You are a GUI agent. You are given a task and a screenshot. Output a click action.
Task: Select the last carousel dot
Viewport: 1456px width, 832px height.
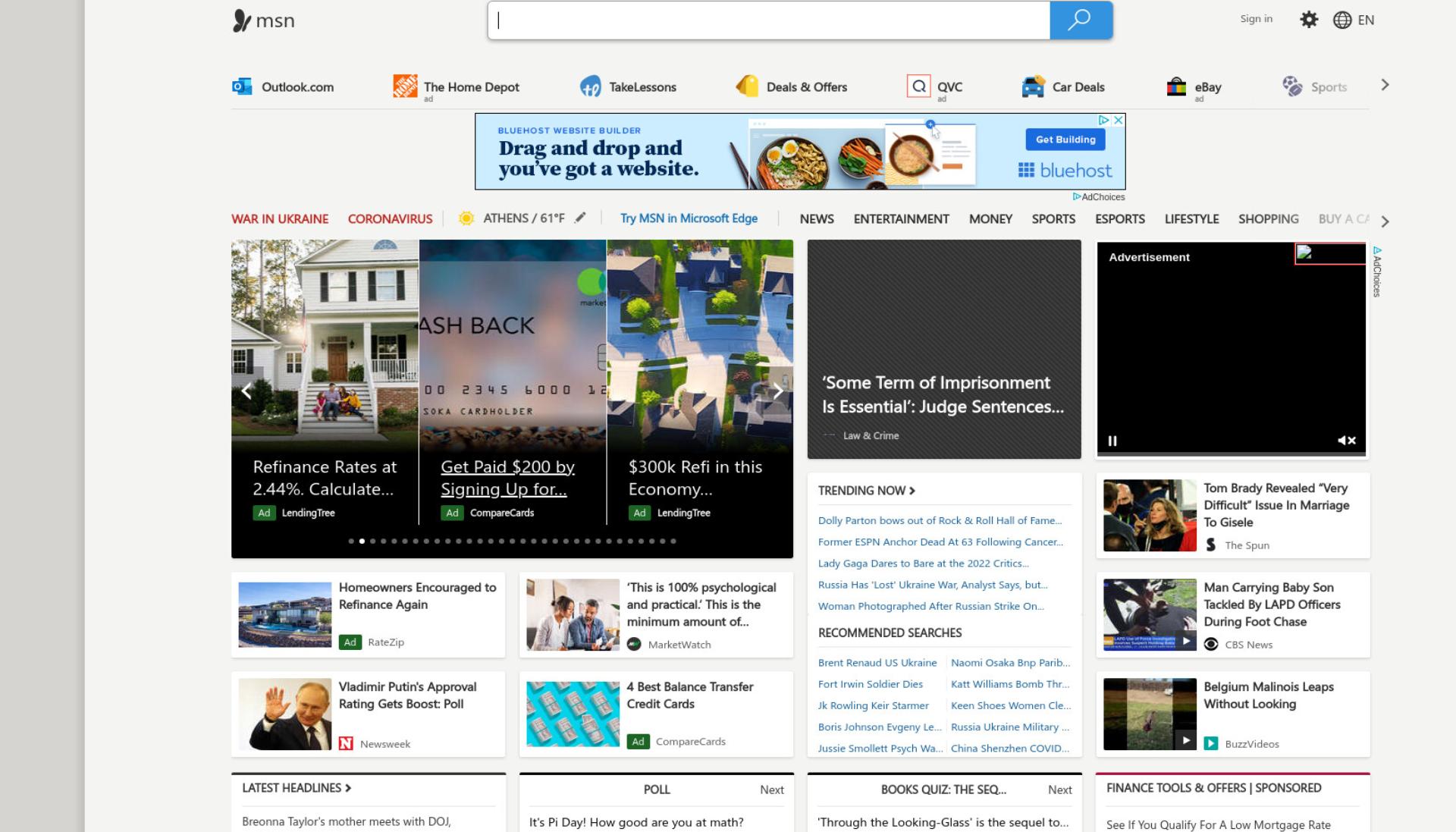click(x=673, y=541)
